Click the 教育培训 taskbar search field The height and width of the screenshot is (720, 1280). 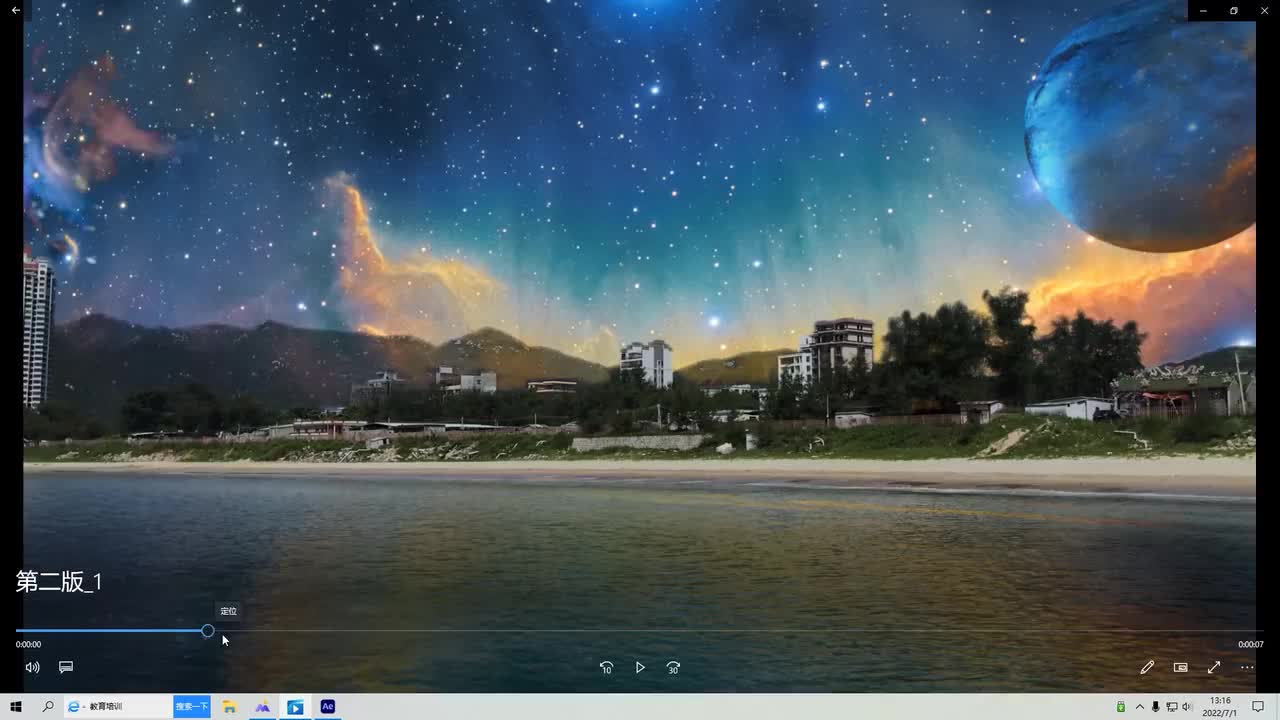click(119, 707)
